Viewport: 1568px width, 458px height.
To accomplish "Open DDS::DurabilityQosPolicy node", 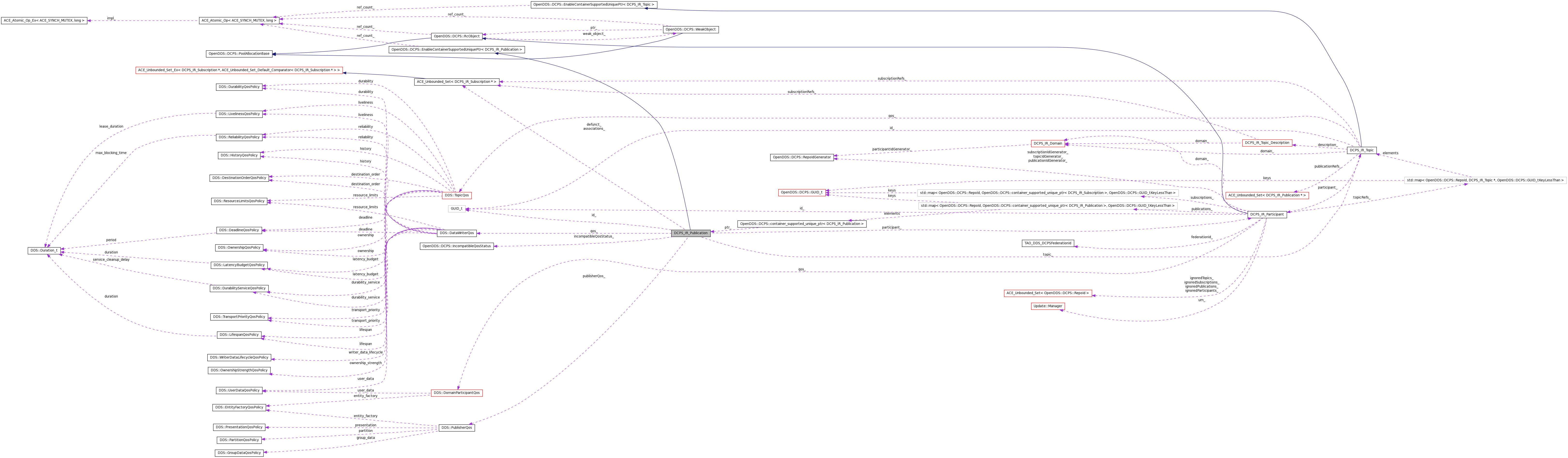I will 239,87.
